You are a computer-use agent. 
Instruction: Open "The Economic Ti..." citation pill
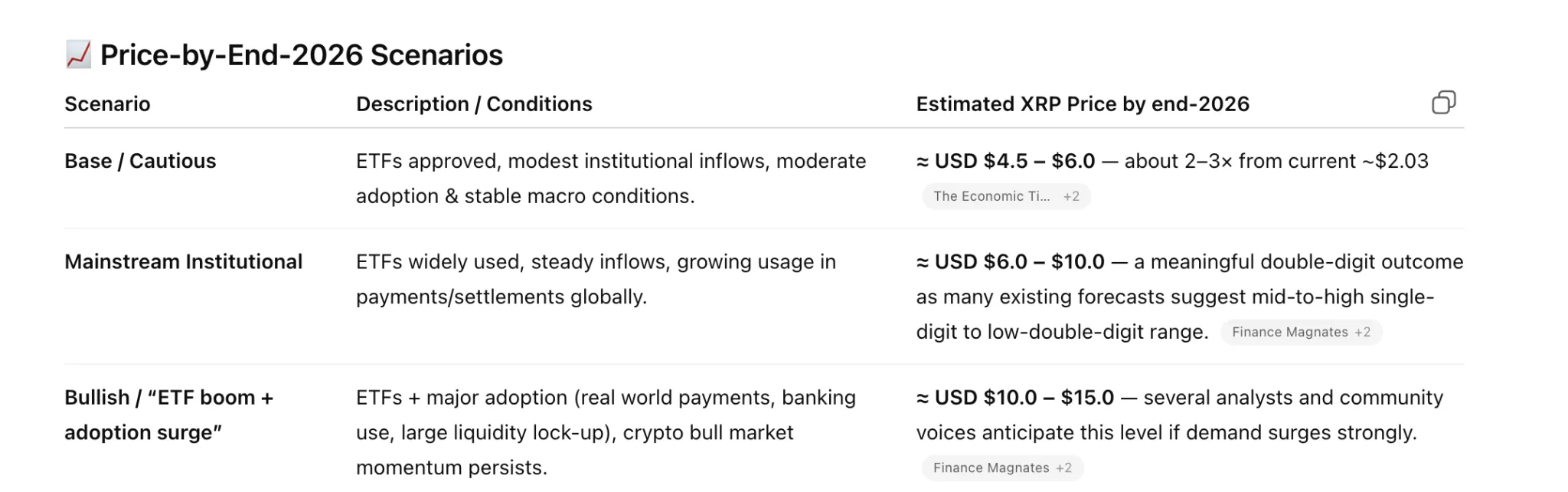[x=991, y=196]
